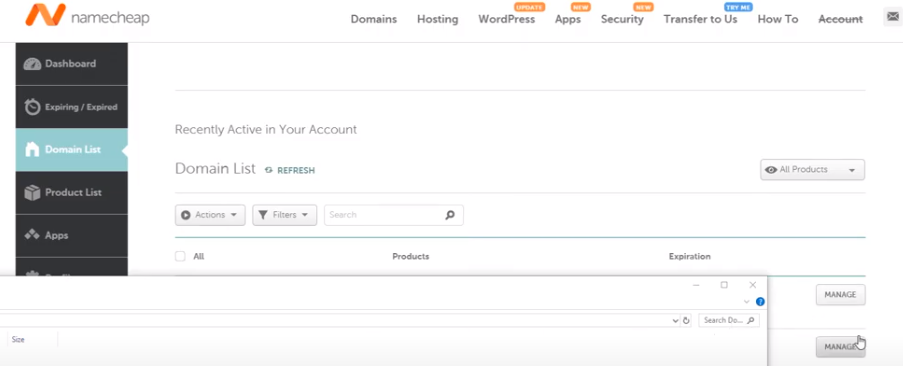903x366 pixels.
Task: Open Explorer address bar history dropdown
Action: [676, 321]
